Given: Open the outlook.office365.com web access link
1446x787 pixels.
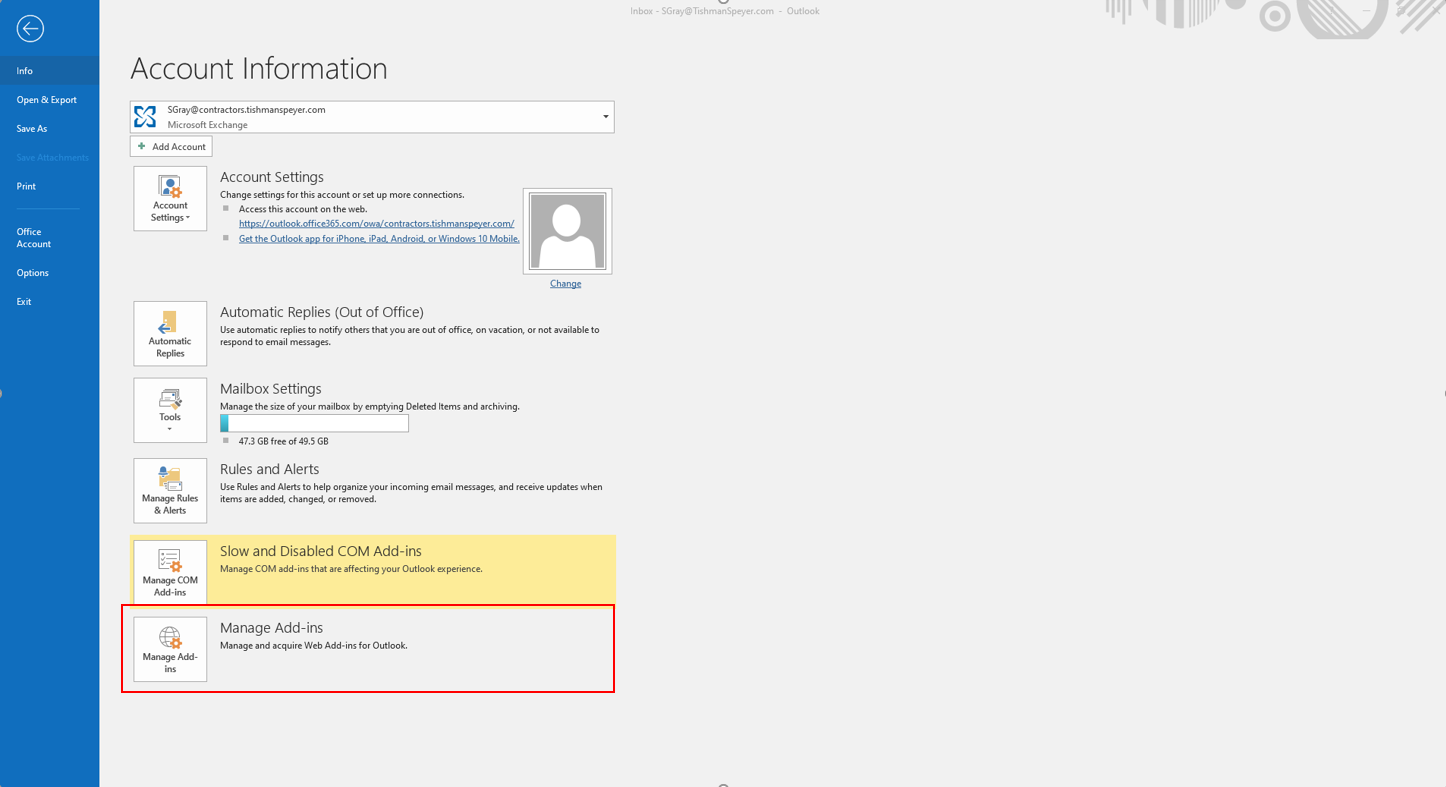Looking at the screenshot, I should (376, 224).
